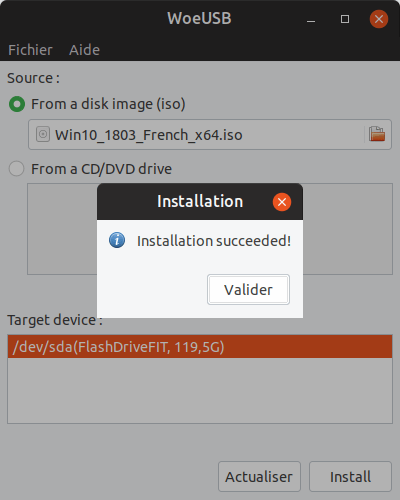Close the Installation dialog with the X
The image size is (400, 500).
pos(282,202)
